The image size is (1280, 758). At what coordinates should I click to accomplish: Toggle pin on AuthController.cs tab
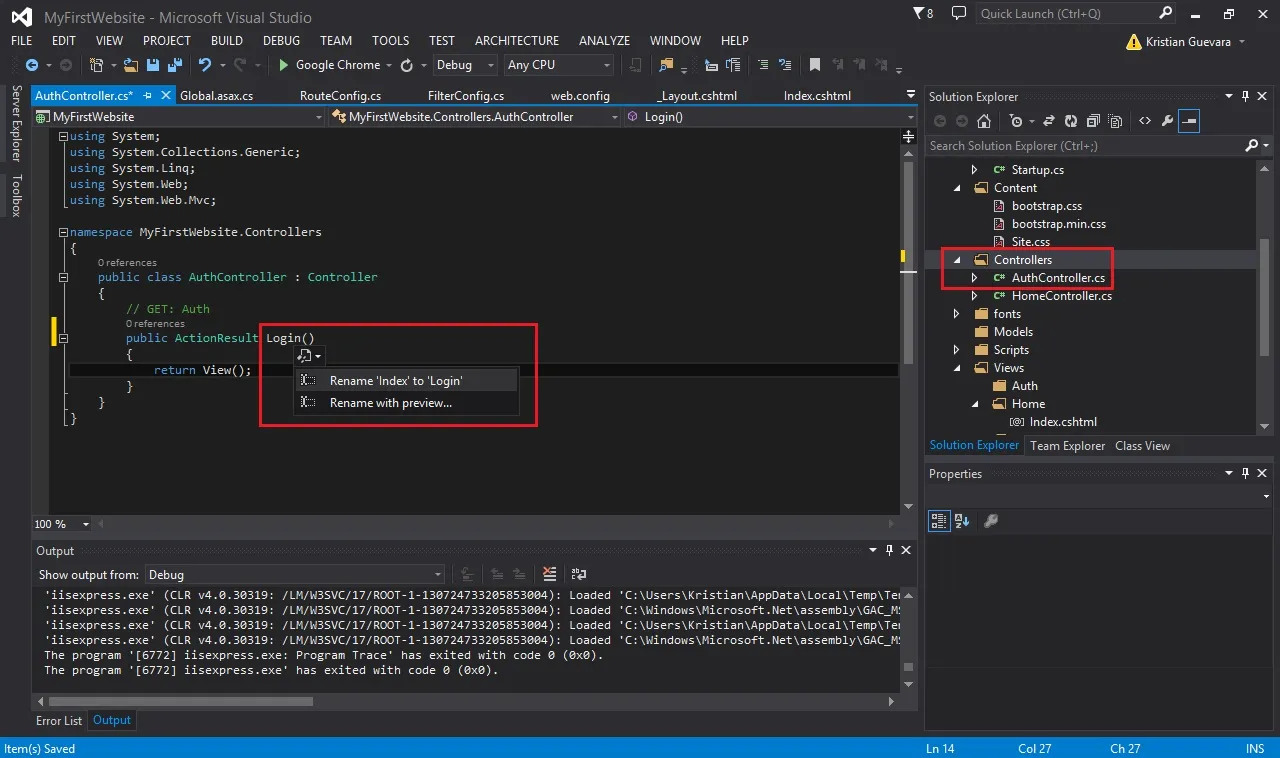tap(147, 96)
